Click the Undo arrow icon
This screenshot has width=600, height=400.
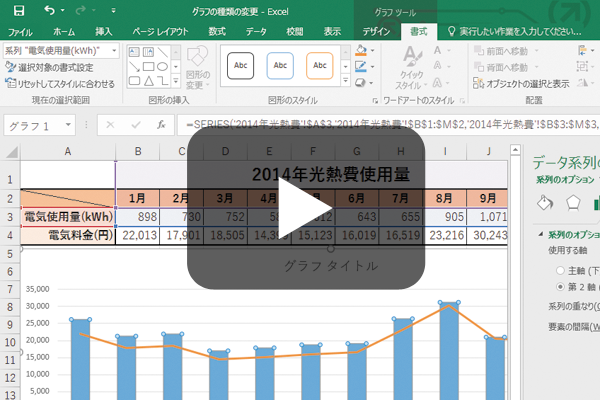coord(50,10)
